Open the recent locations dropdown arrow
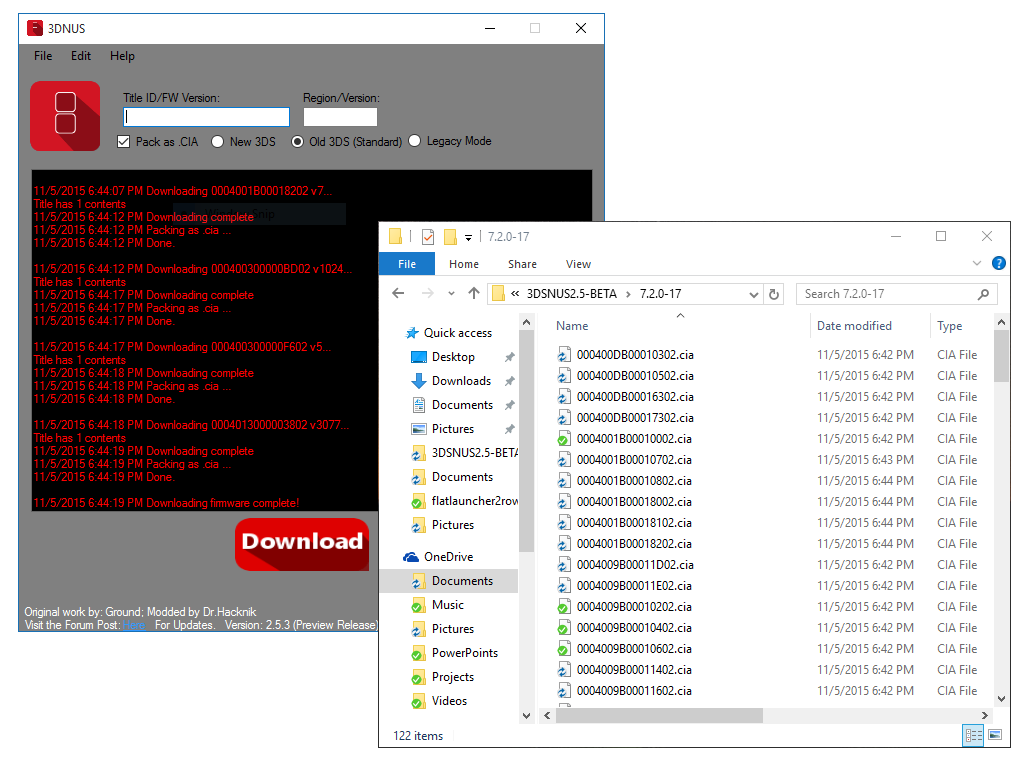The image size is (1024, 768). 451,294
